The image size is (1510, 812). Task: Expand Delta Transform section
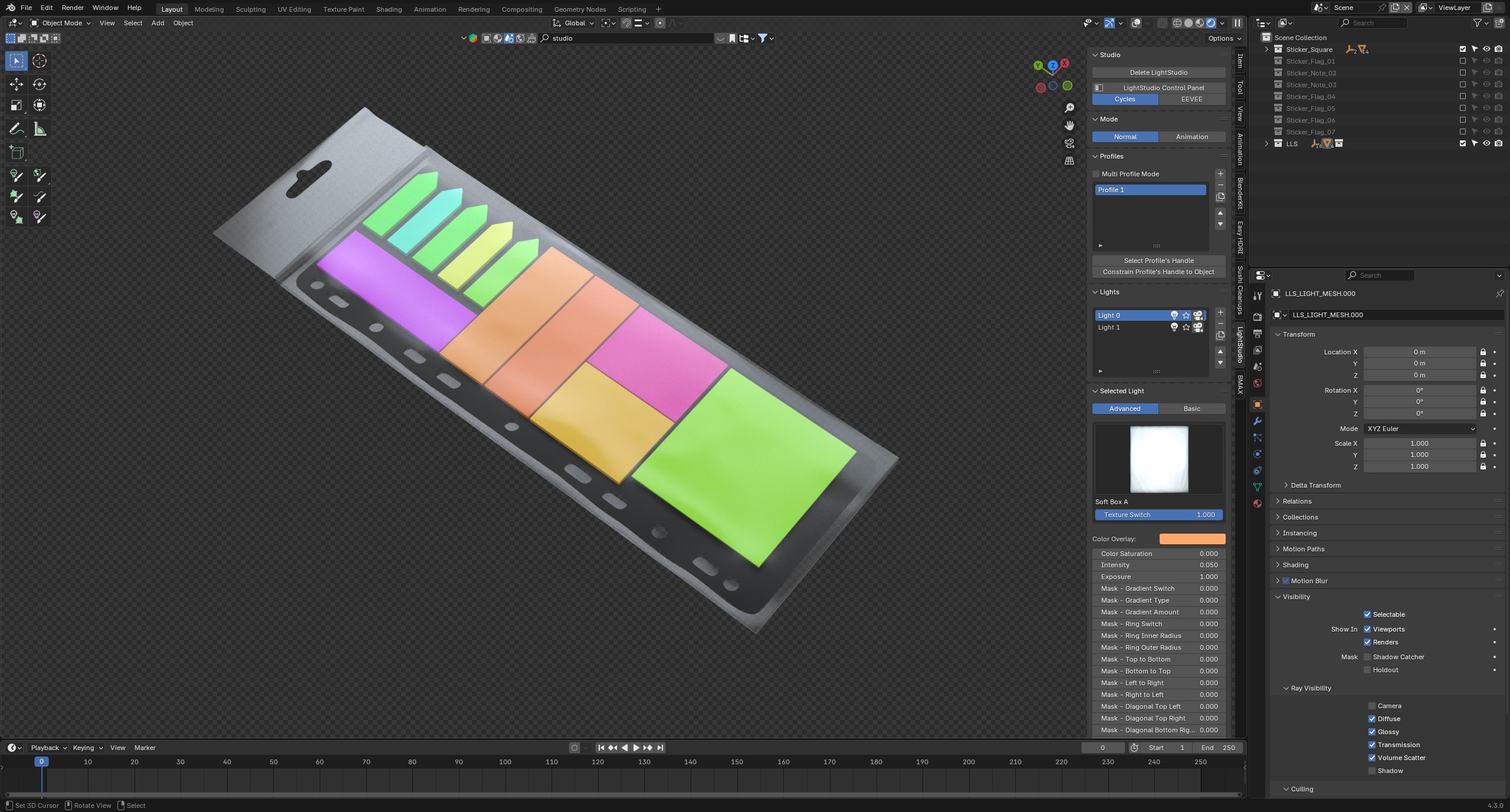[x=1315, y=485]
